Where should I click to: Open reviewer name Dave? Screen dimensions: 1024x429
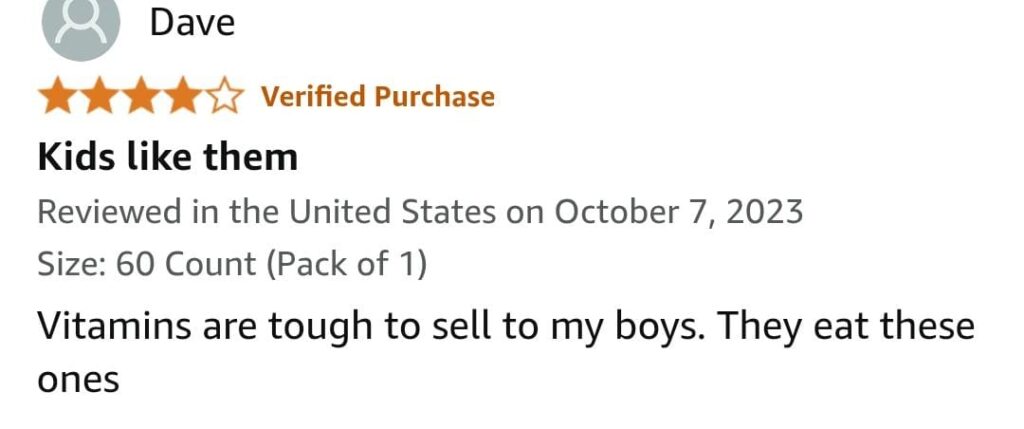[192, 22]
